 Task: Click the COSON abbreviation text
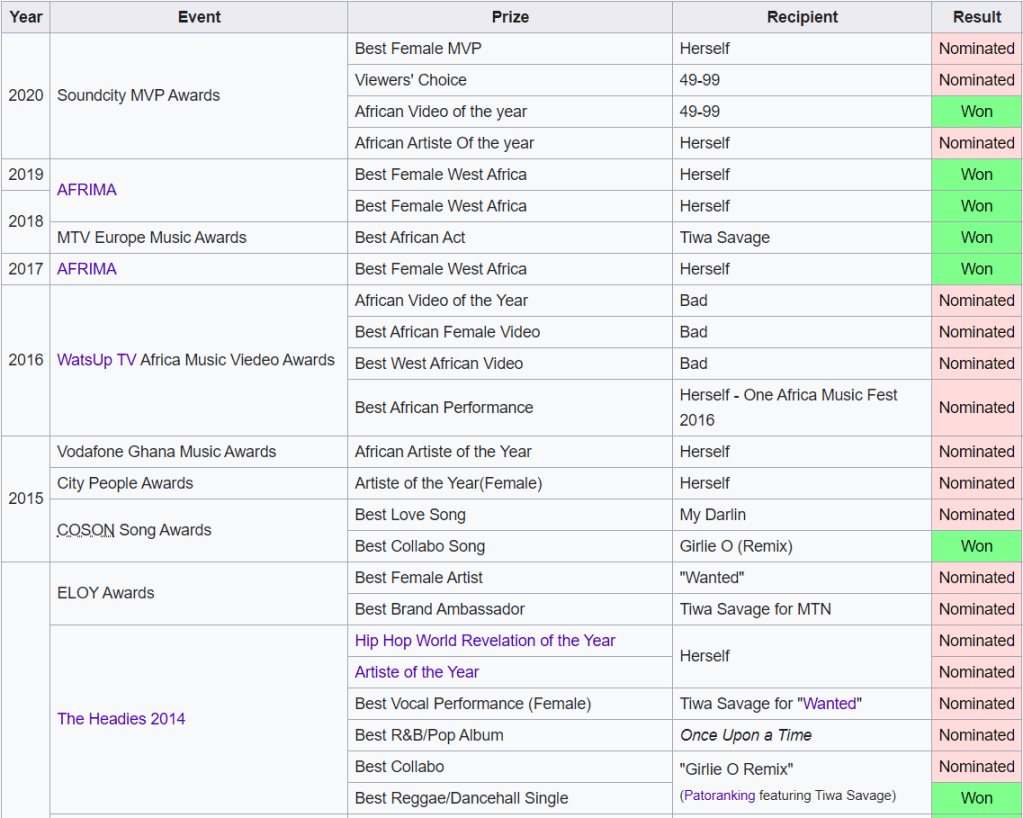[85, 531]
